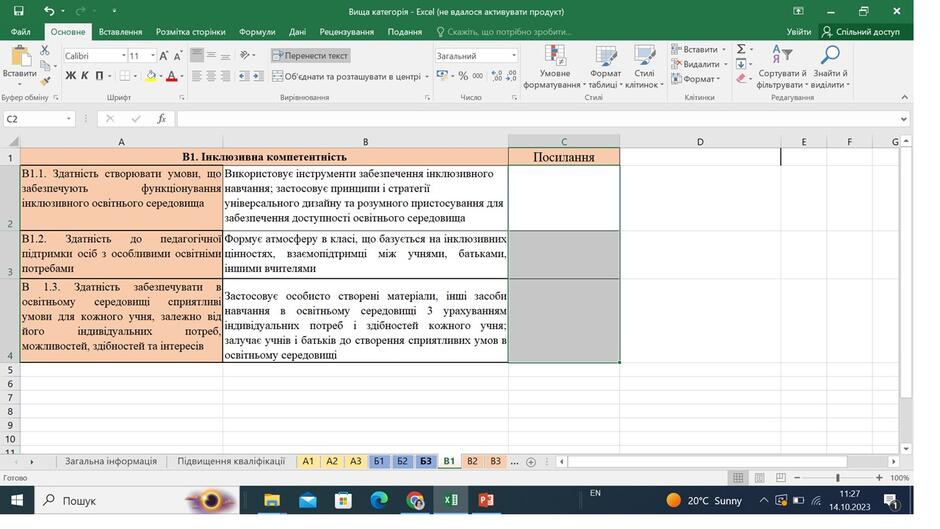Open the Б3 sheet tab
This screenshot has height=529, width=940.
[x=426, y=461]
